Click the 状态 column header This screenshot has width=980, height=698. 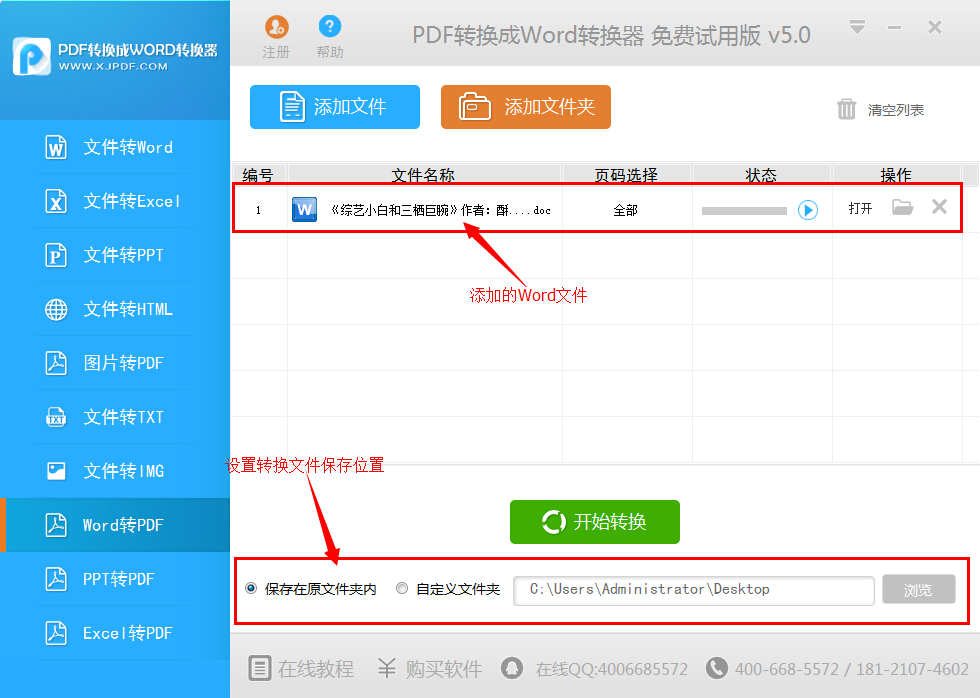pyautogui.click(x=761, y=175)
